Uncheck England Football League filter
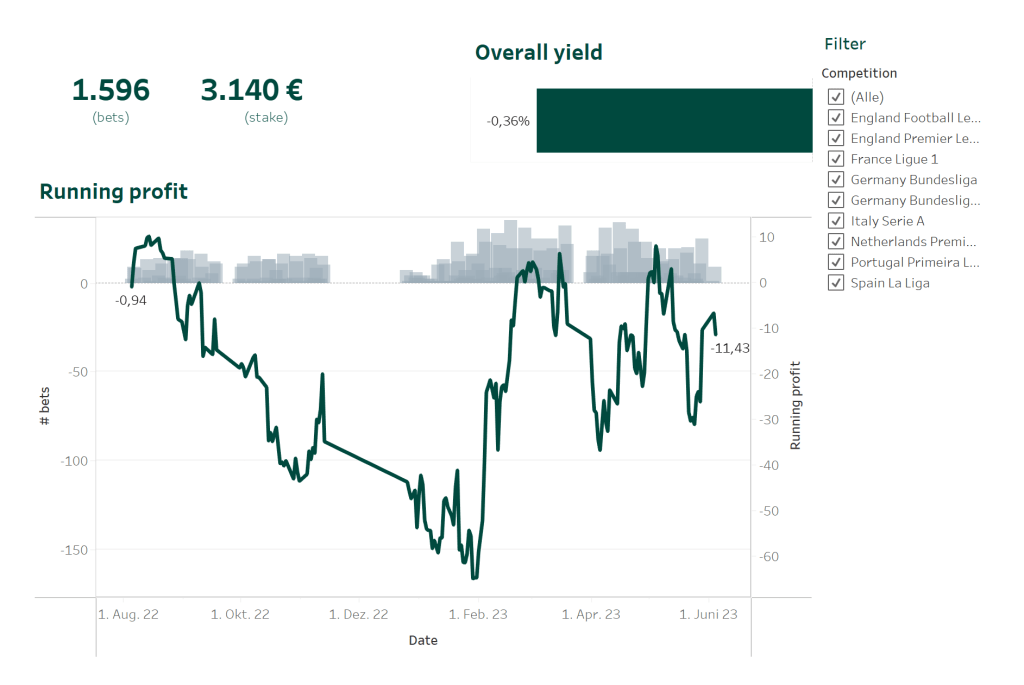The image size is (1024, 685). click(x=836, y=117)
